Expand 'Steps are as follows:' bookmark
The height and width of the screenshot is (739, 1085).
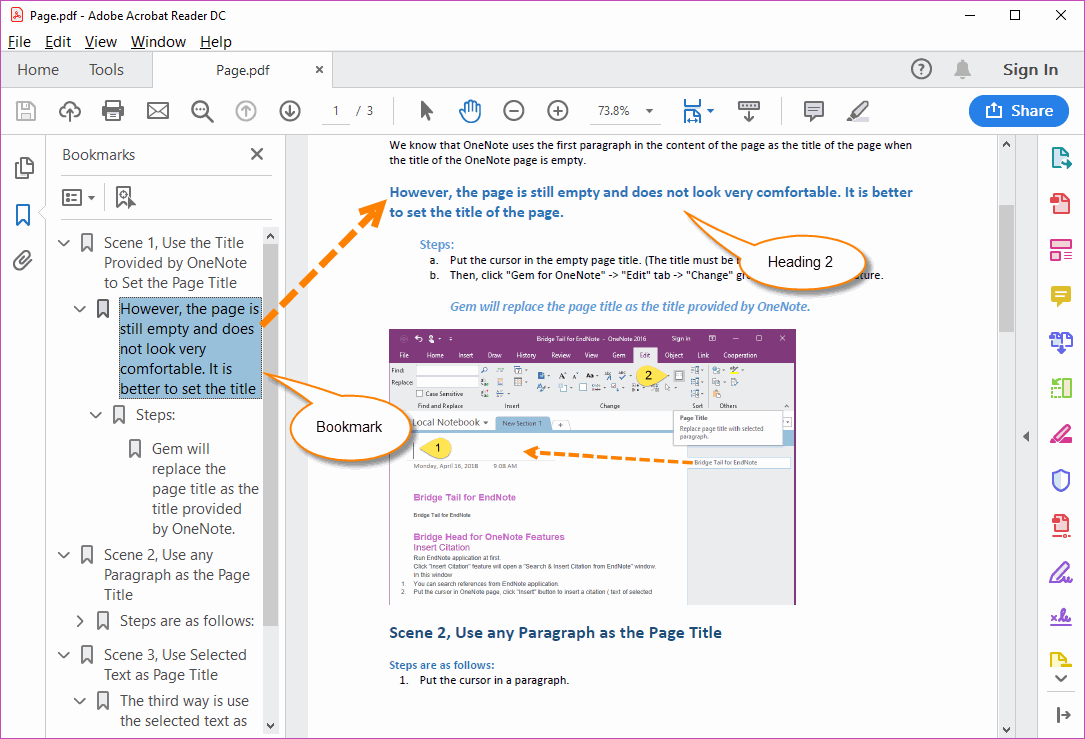[x=80, y=621]
